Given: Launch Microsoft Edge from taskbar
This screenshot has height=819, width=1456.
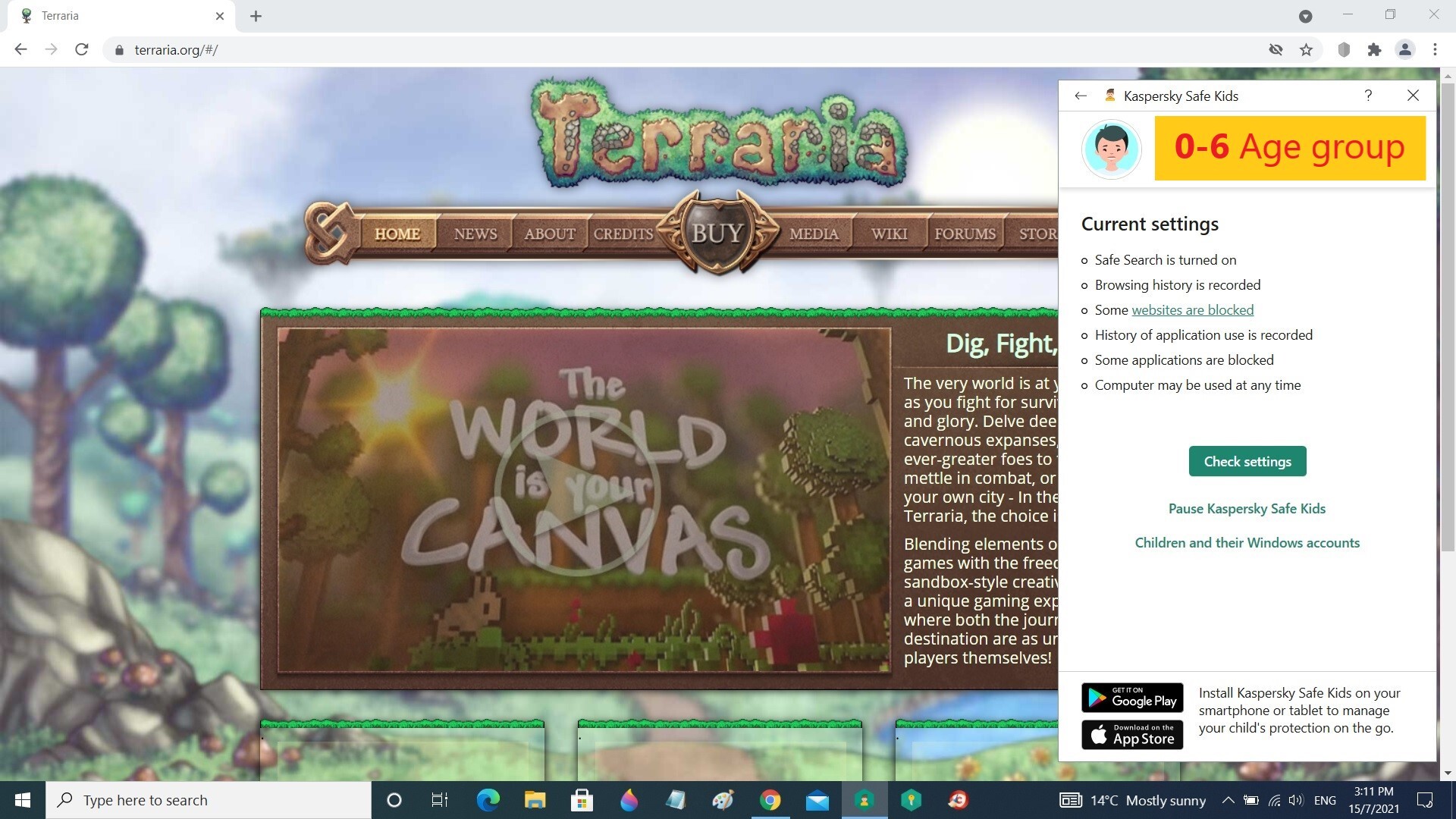Looking at the screenshot, I should [x=488, y=800].
